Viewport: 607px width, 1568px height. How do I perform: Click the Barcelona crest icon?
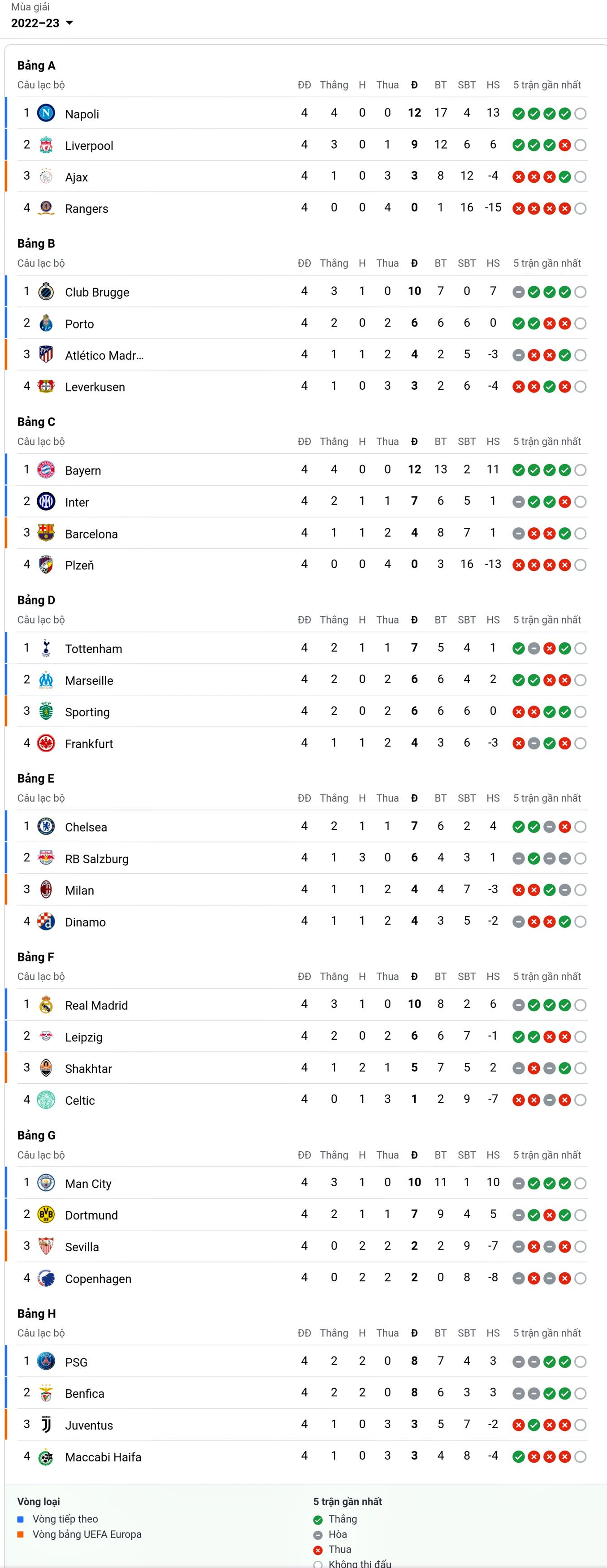46,533
